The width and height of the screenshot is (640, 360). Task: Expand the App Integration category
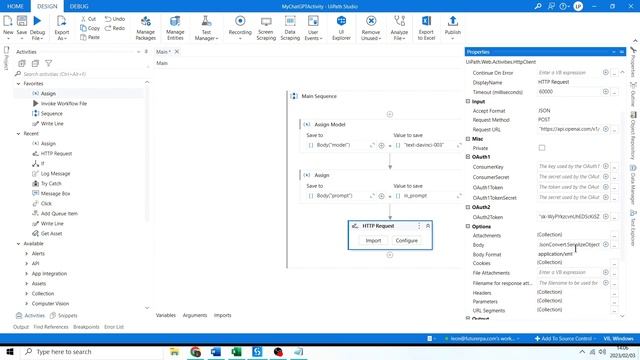coord(27,273)
